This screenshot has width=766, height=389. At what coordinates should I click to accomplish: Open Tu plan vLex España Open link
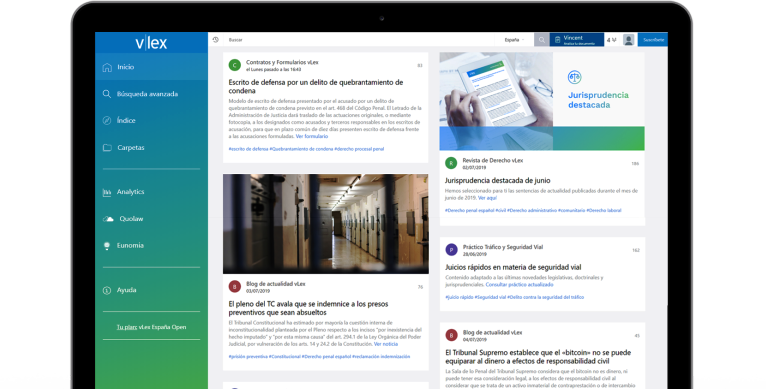(x=151, y=327)
